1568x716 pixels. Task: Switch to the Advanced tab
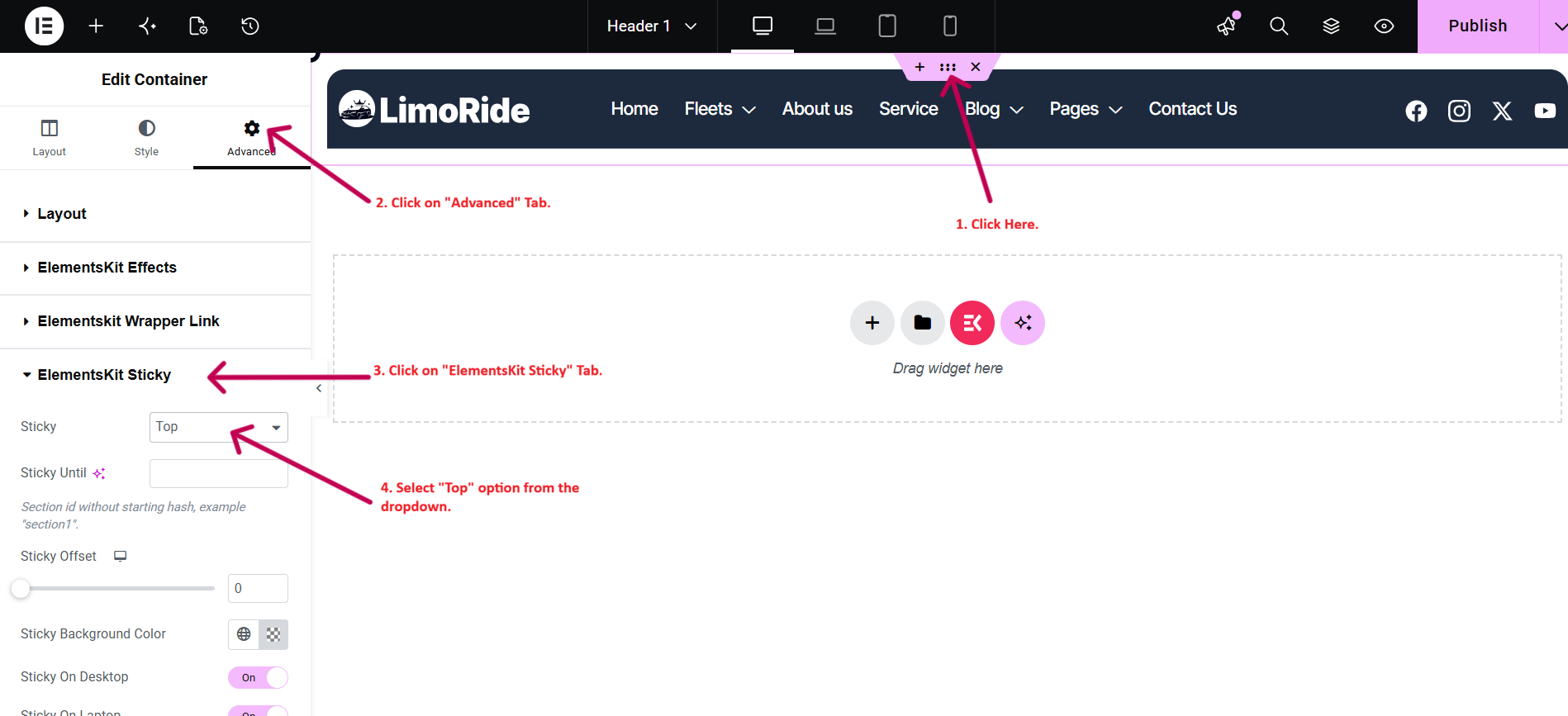251,138
